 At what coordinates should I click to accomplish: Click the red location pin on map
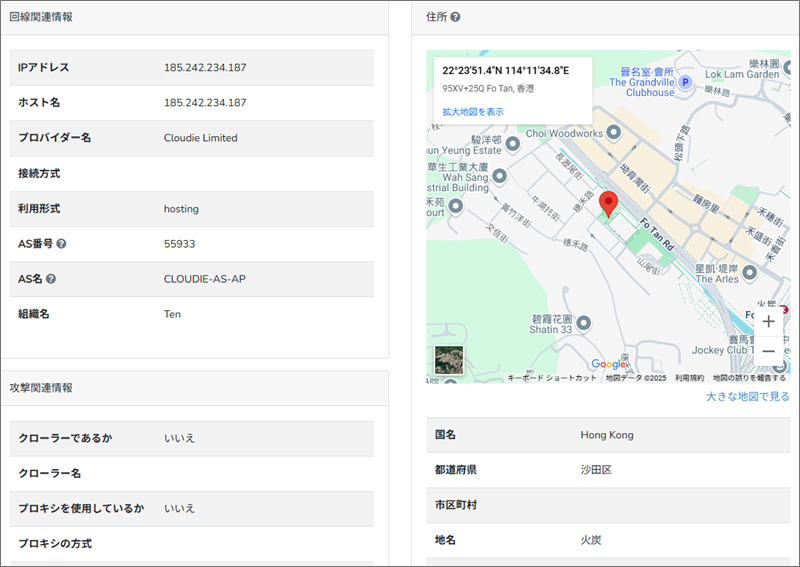(x=607, y=204)
